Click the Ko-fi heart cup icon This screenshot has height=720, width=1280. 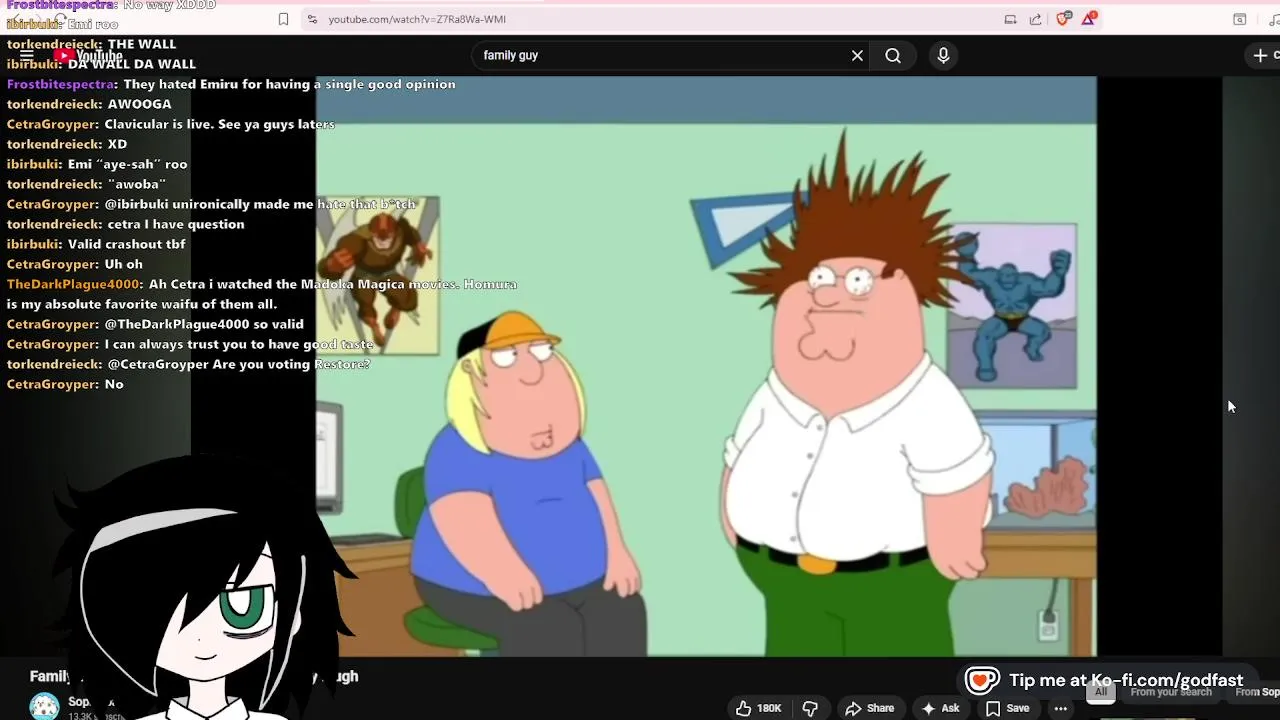point(982,680)
